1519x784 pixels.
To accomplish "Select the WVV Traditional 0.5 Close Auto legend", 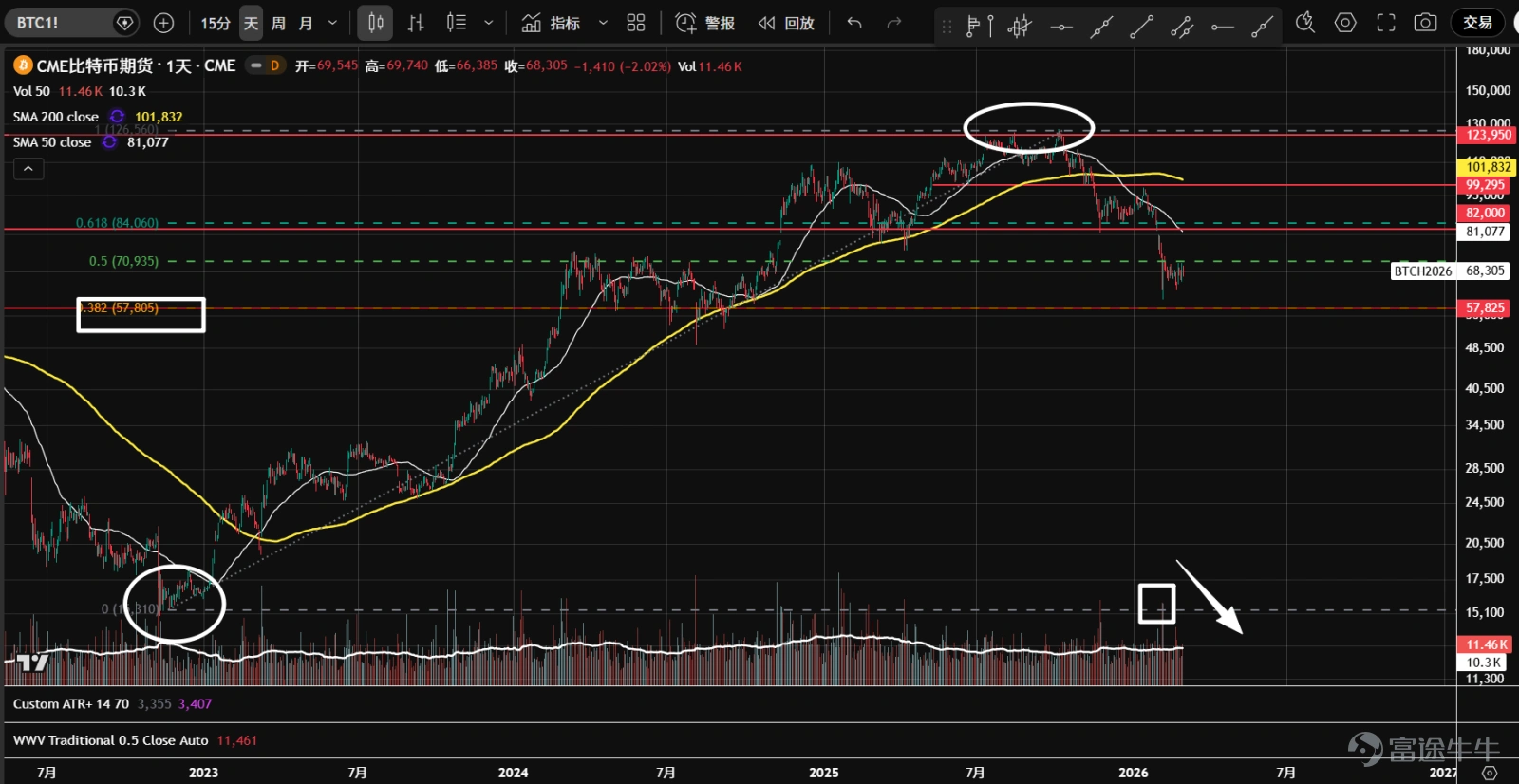I will tap(111, 740).
